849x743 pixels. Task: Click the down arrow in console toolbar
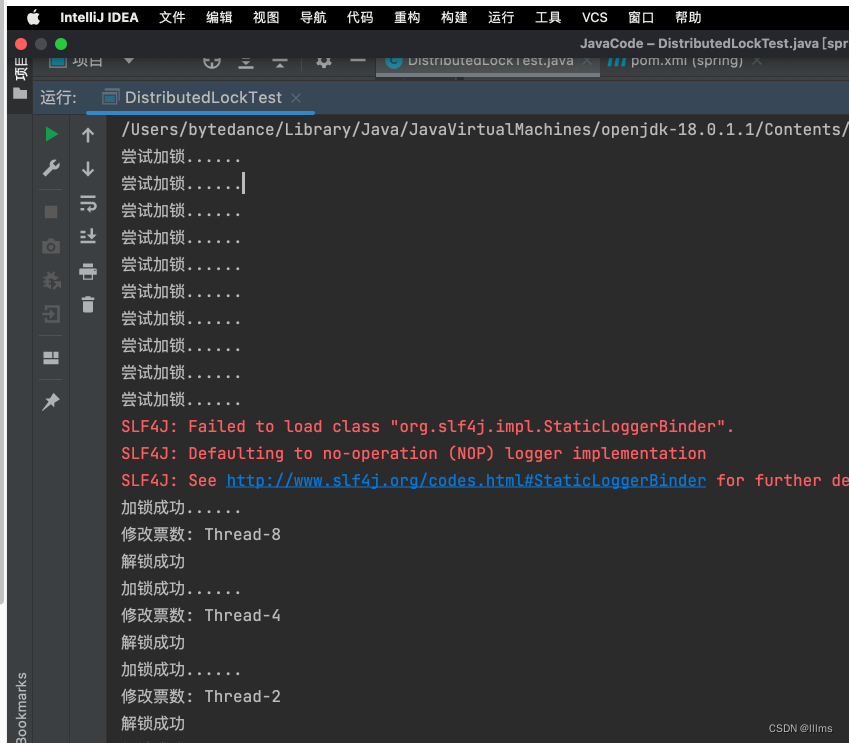pyautogui.click(x=88, y=169)
